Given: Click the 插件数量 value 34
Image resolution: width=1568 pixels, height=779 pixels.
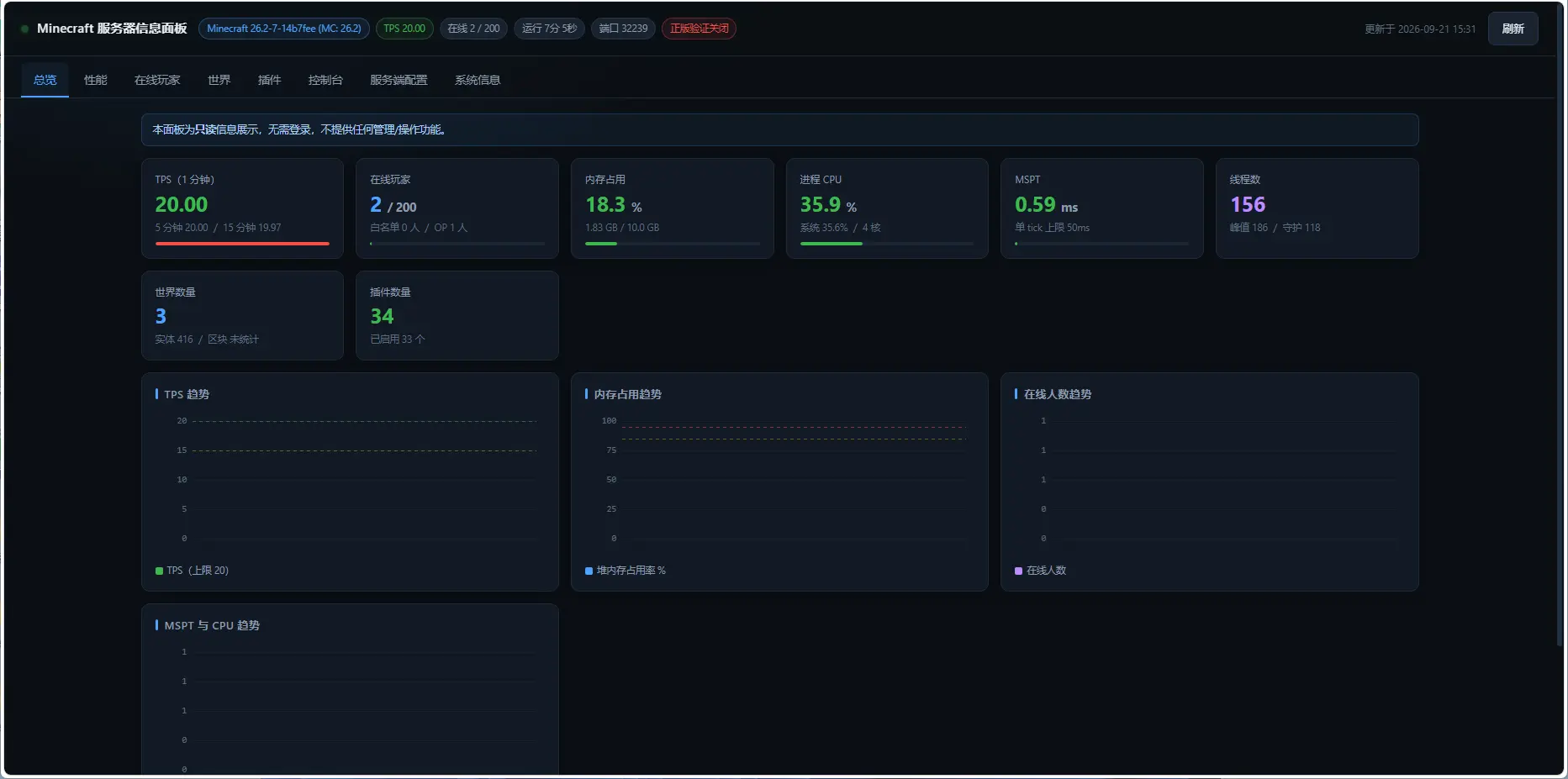Looking at the screenshot, I should (382, 316).
